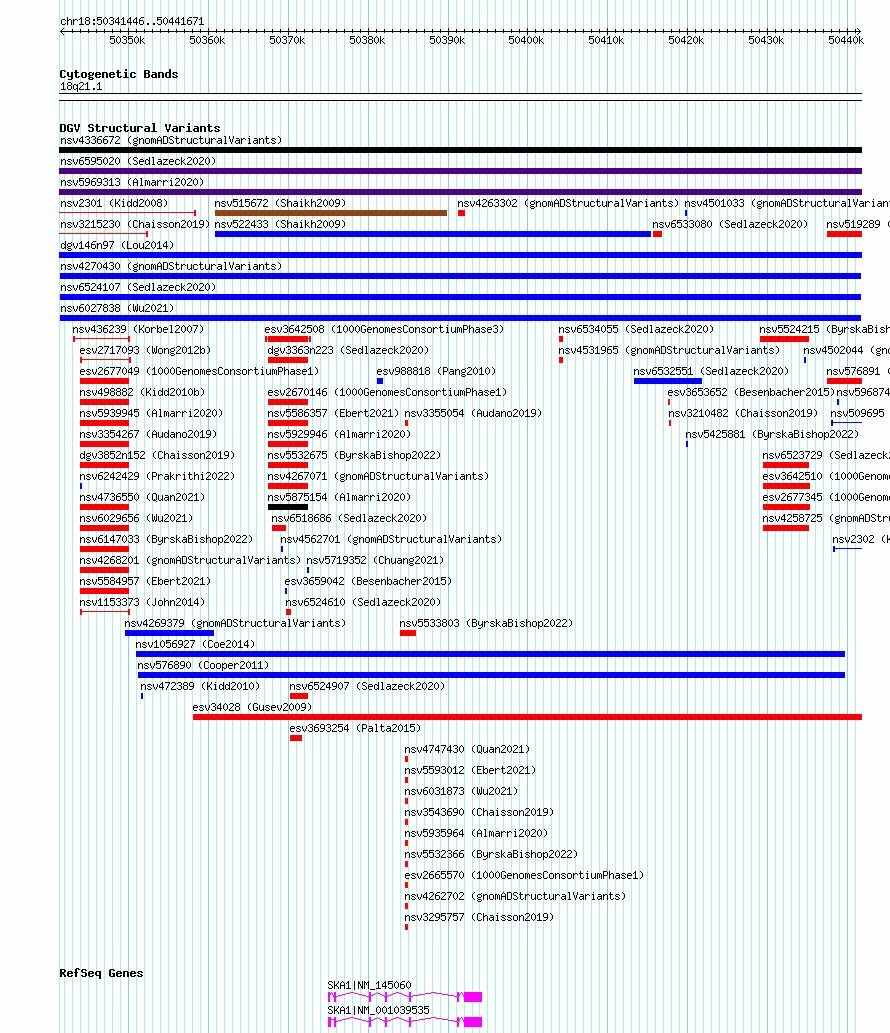Click the blue bar under nsv6532551 (Sedlazeck2020)
The image size is (890, 1033).
[667, 381]
